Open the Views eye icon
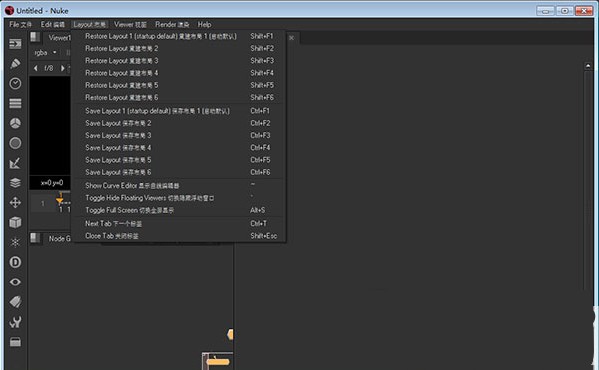 click(x=15, y=282)
